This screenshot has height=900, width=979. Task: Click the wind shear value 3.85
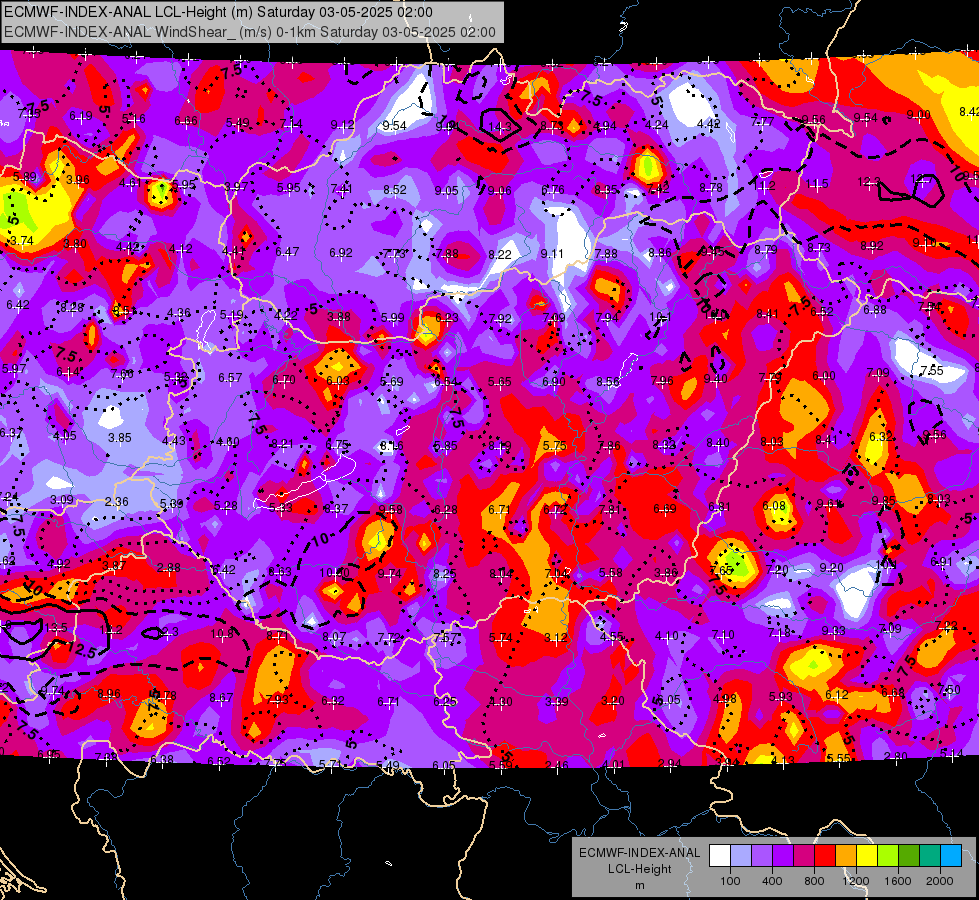click(119, 438)
